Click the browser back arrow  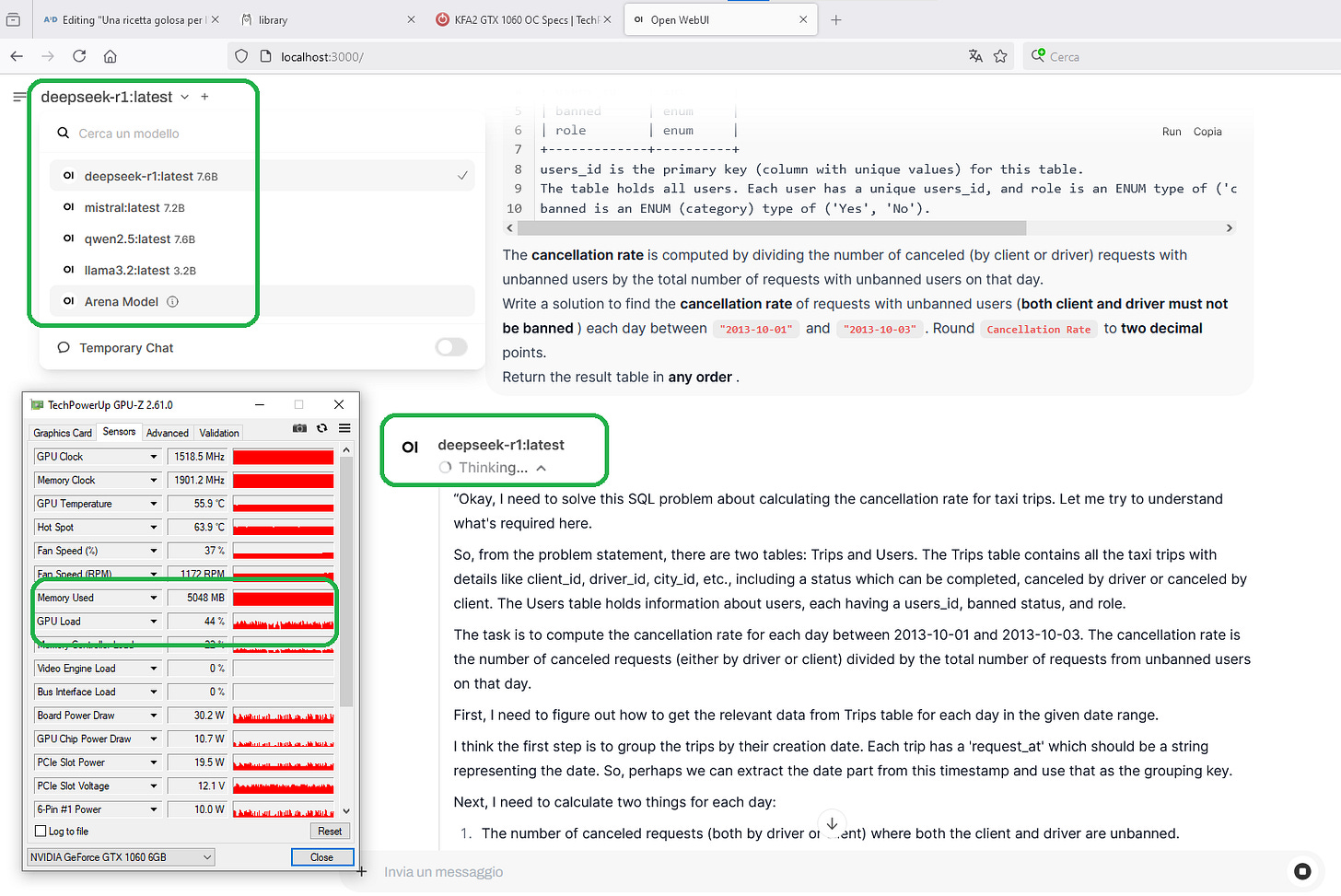pos(17,56)
